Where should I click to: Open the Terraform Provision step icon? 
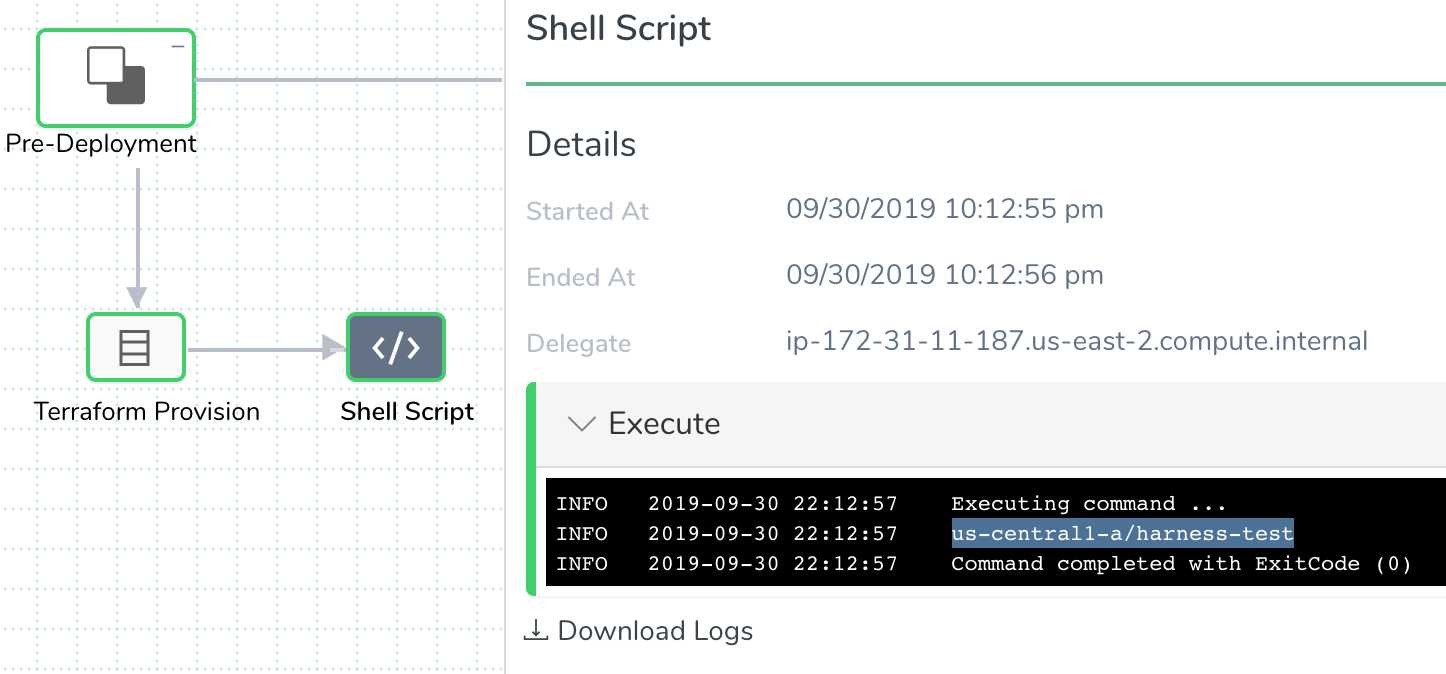point(136,347)
